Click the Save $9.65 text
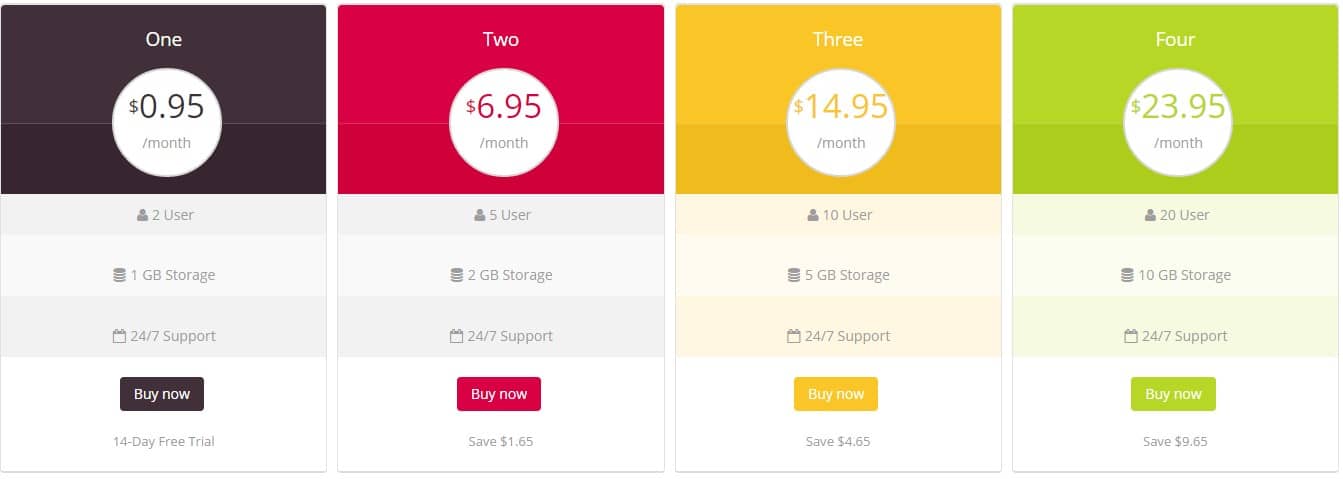Screen dimensions: 1343x479 (x=1175, y=441)
